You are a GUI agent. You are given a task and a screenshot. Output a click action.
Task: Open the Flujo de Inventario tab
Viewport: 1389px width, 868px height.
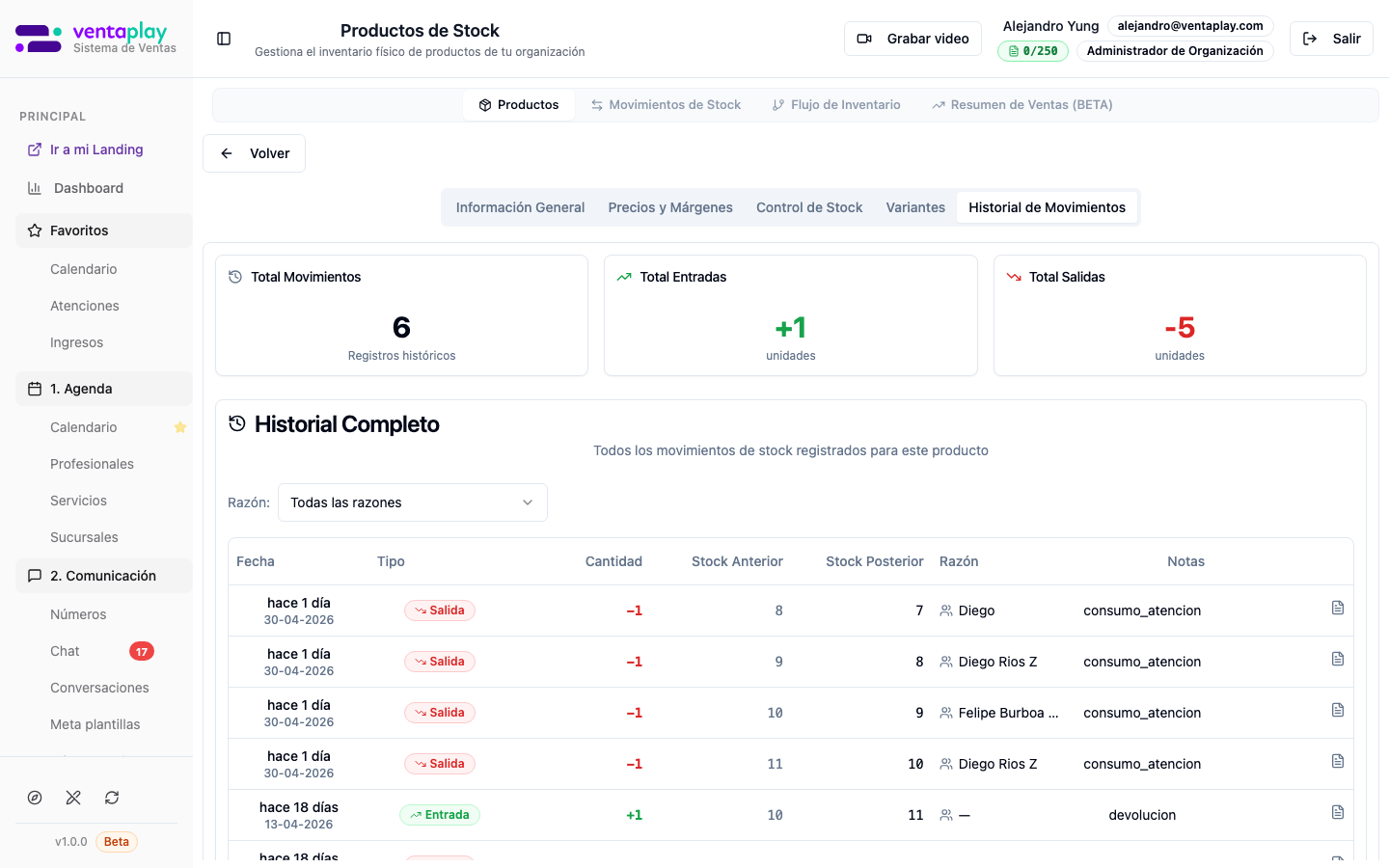836,105
